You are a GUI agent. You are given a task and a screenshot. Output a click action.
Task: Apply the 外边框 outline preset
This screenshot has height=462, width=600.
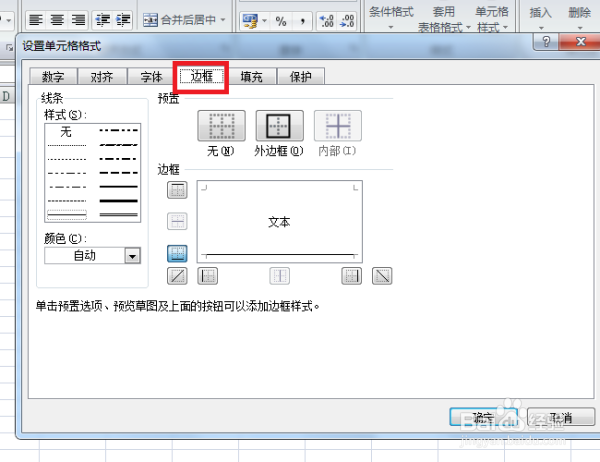pos(279,126)
